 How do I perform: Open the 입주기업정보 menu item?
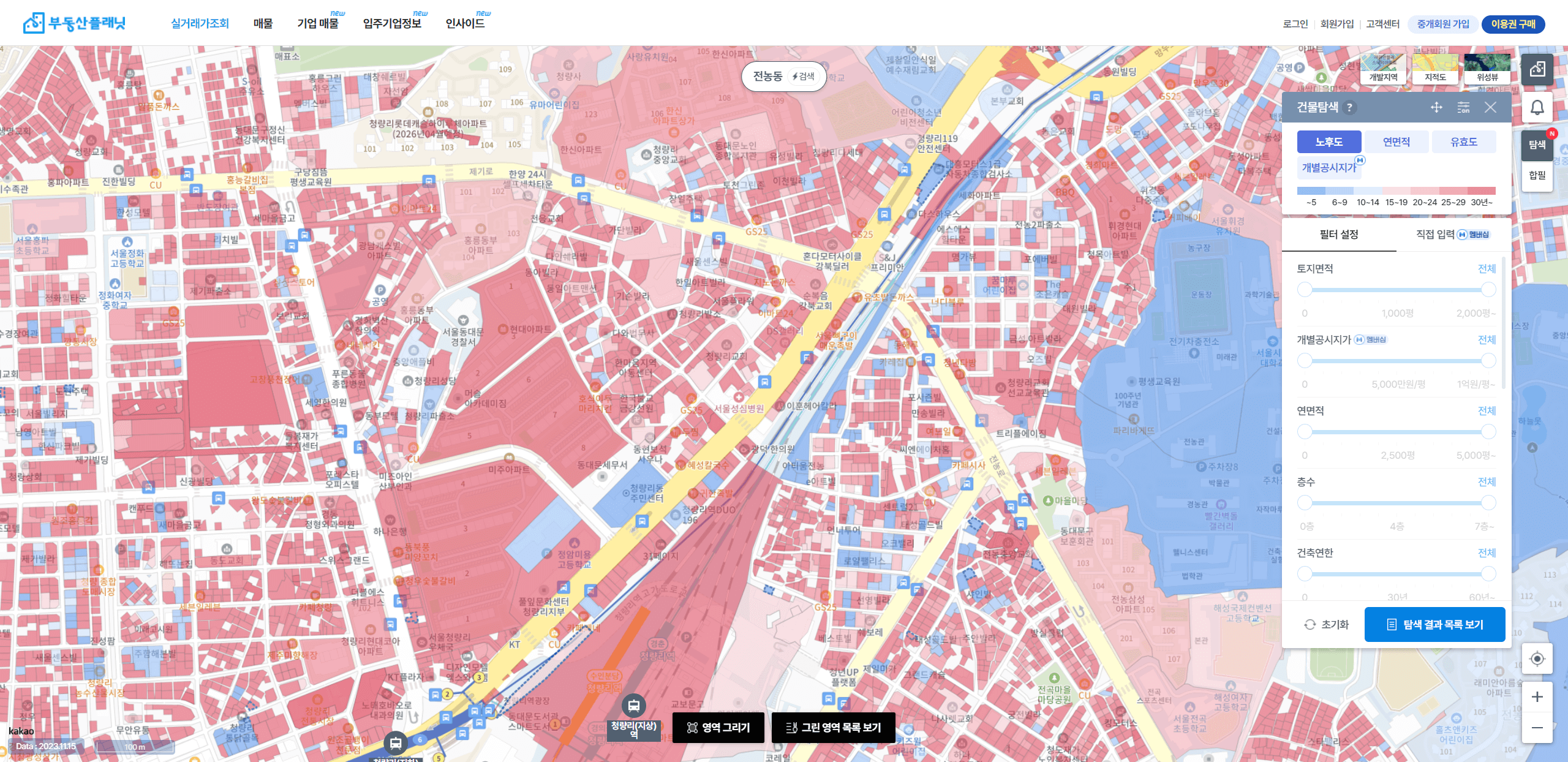tap(392, 23)
